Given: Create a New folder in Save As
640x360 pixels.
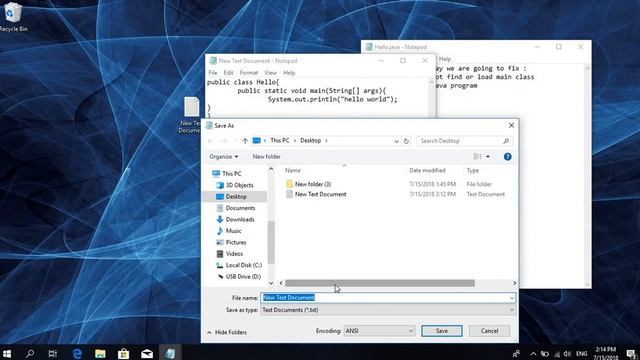Looking at the screenshot, I should pyautogui.click(x=267, y=157).
